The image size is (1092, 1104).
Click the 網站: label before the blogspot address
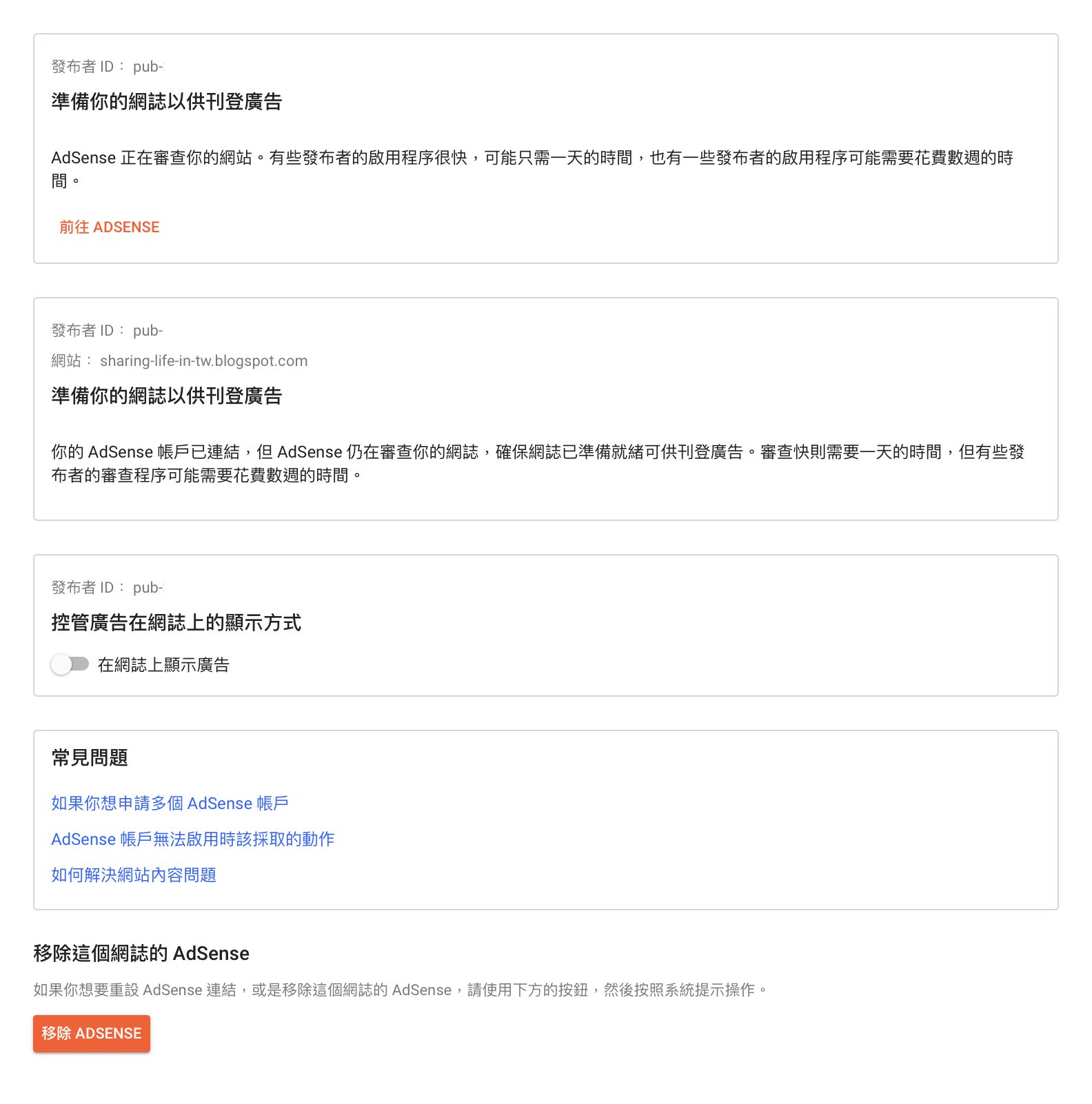(71, 361)
